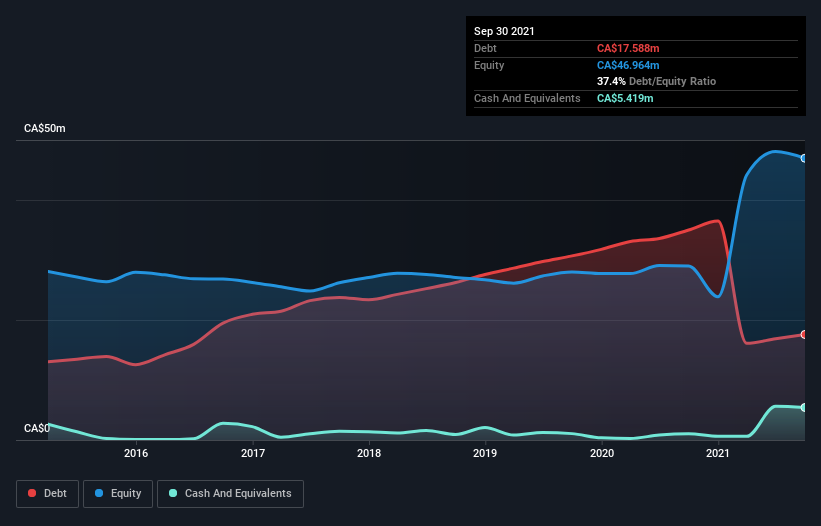The width and height of the screenshot is (821, 526).
Task: Click the CA$0 y-axis label
Action: coord(37,428)
